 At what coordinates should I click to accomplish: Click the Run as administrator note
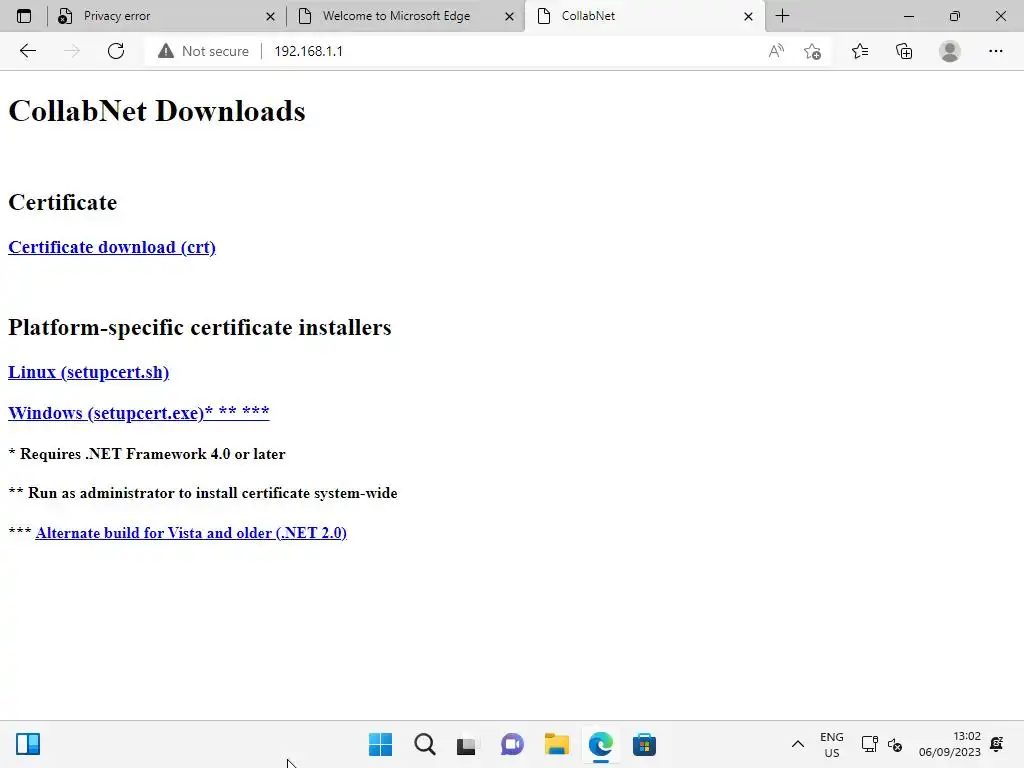pos(203,493)
